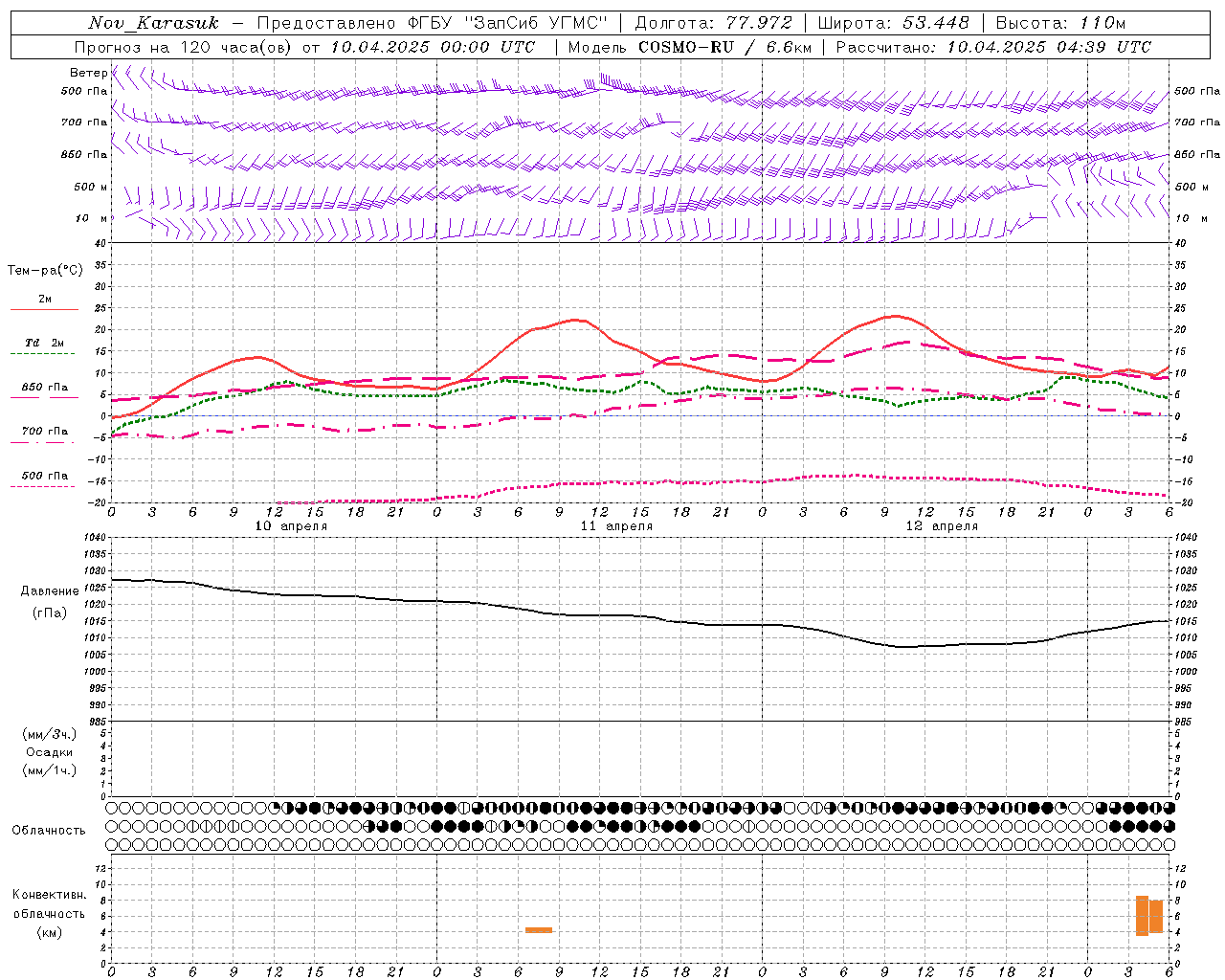1225x980 pixels.
Task: Select the elevation text 'Высота: 110м'
Action: pyautogui.click(x=1060, y=22)
